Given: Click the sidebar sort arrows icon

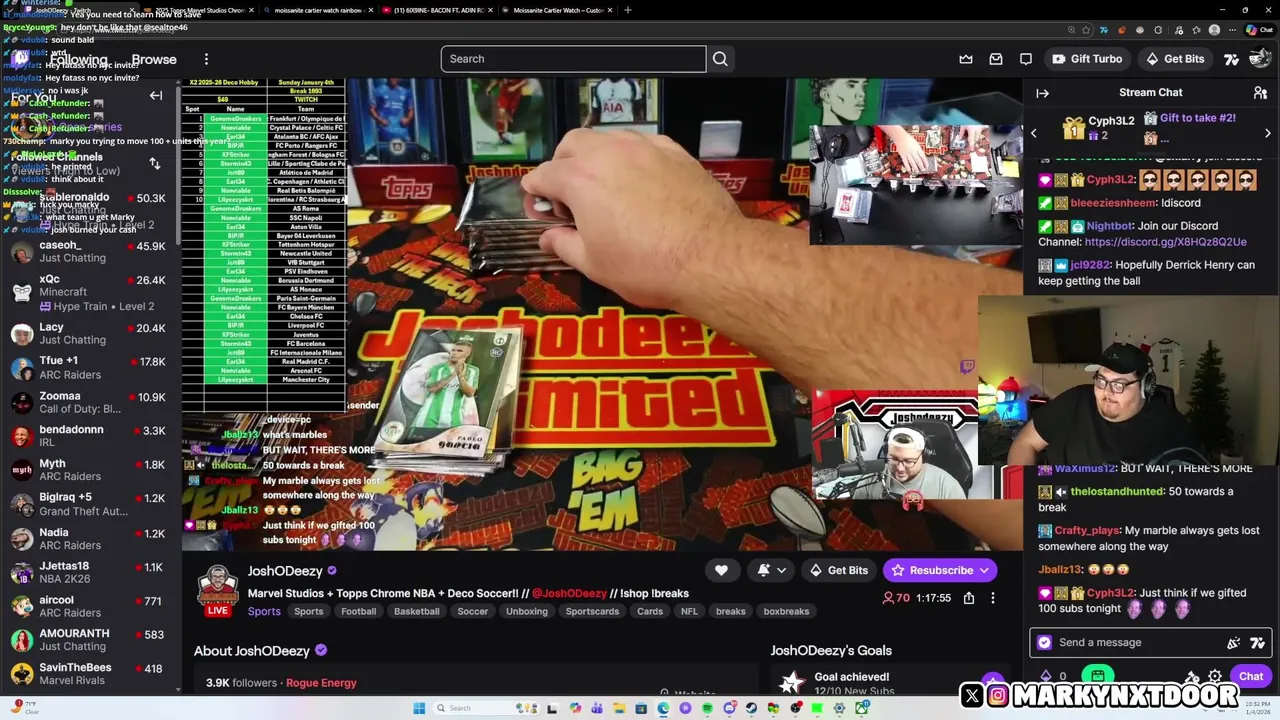Looking at the screenshot, I should (x=155, y=163).
